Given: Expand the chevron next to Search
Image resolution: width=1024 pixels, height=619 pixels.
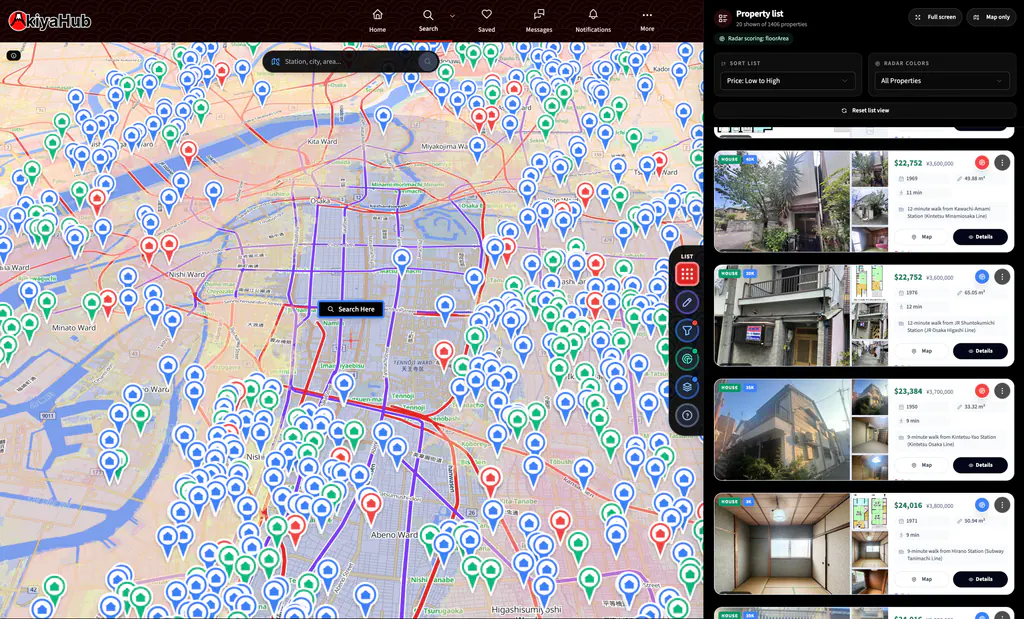Looking at the screenshot, I should point(452,16).
